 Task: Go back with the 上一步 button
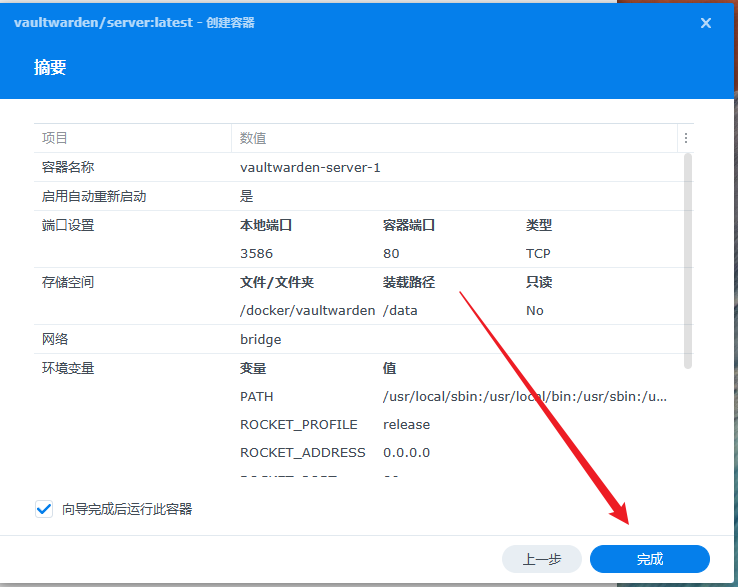(x=542, y=559)
